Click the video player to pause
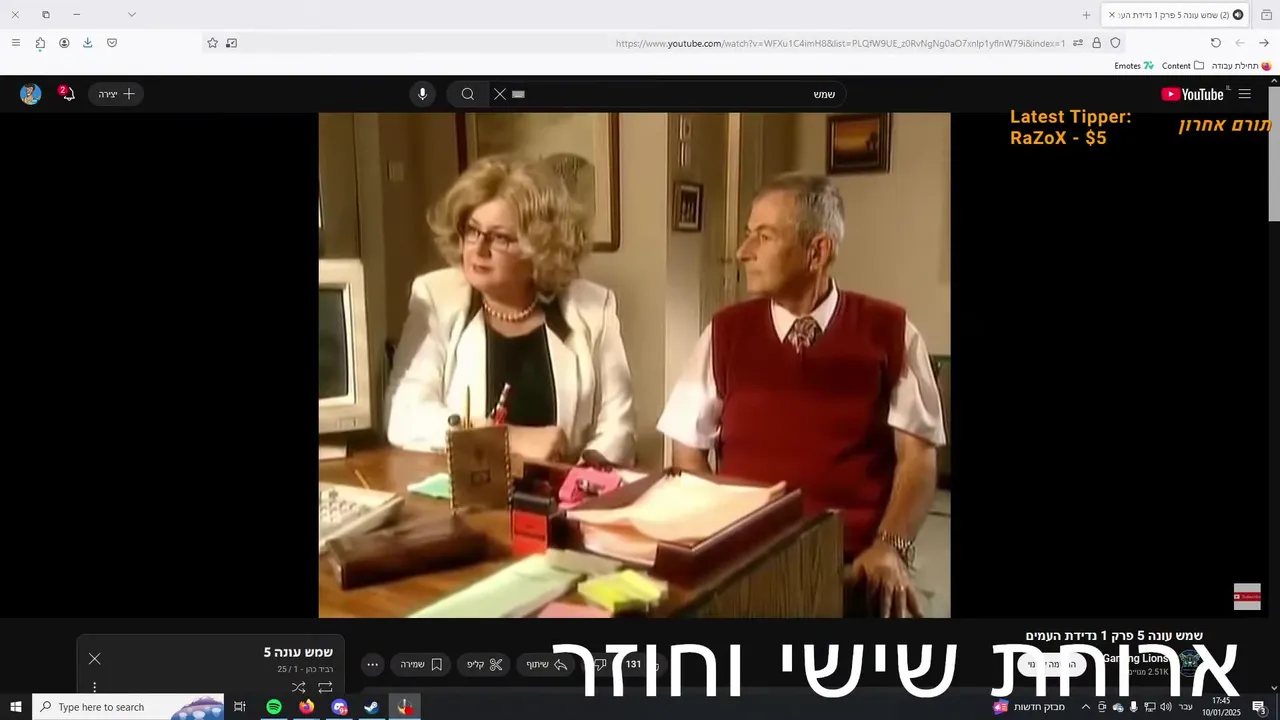 634,365
